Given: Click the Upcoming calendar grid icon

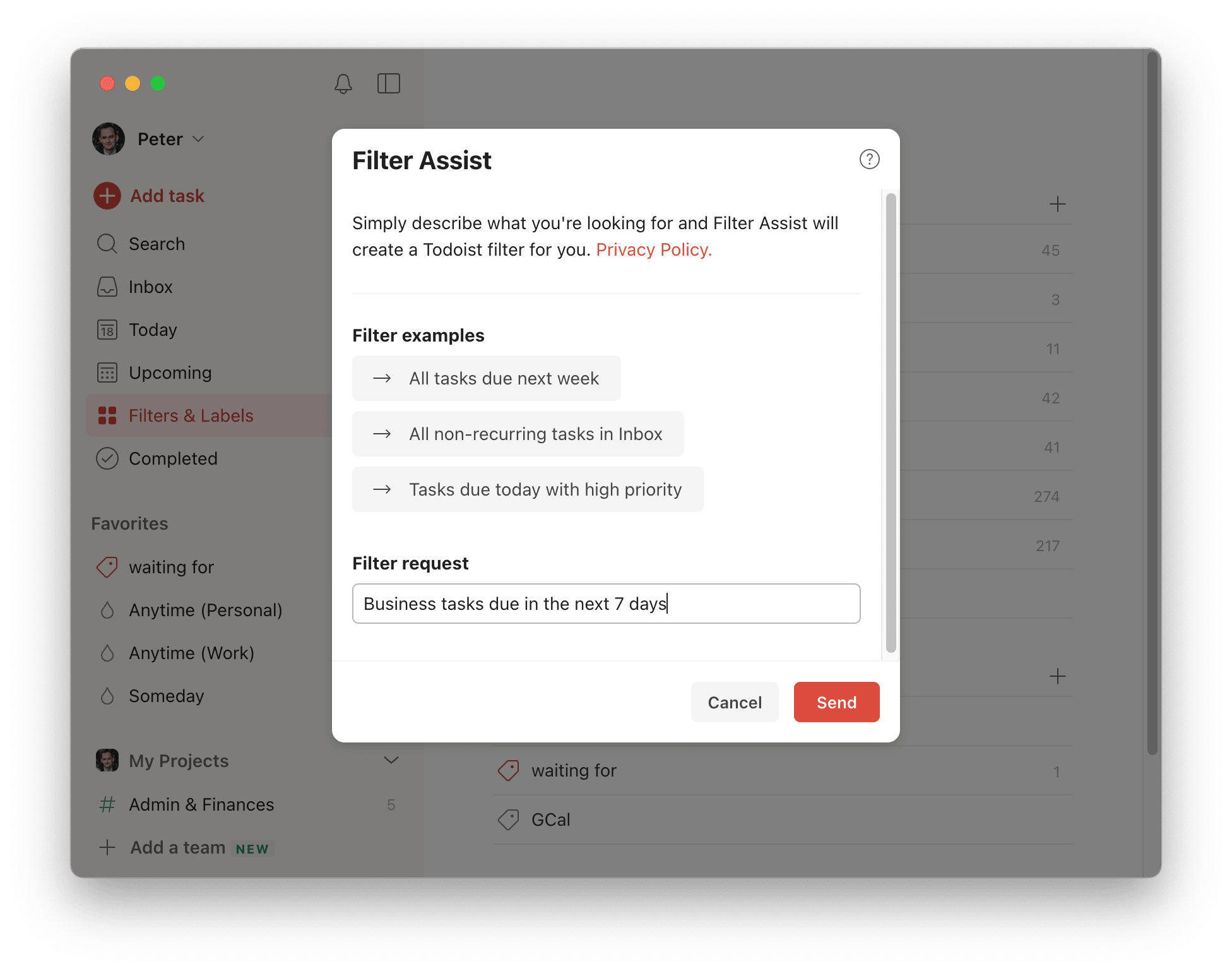Looking at the screenshot, I should point(107,372).
